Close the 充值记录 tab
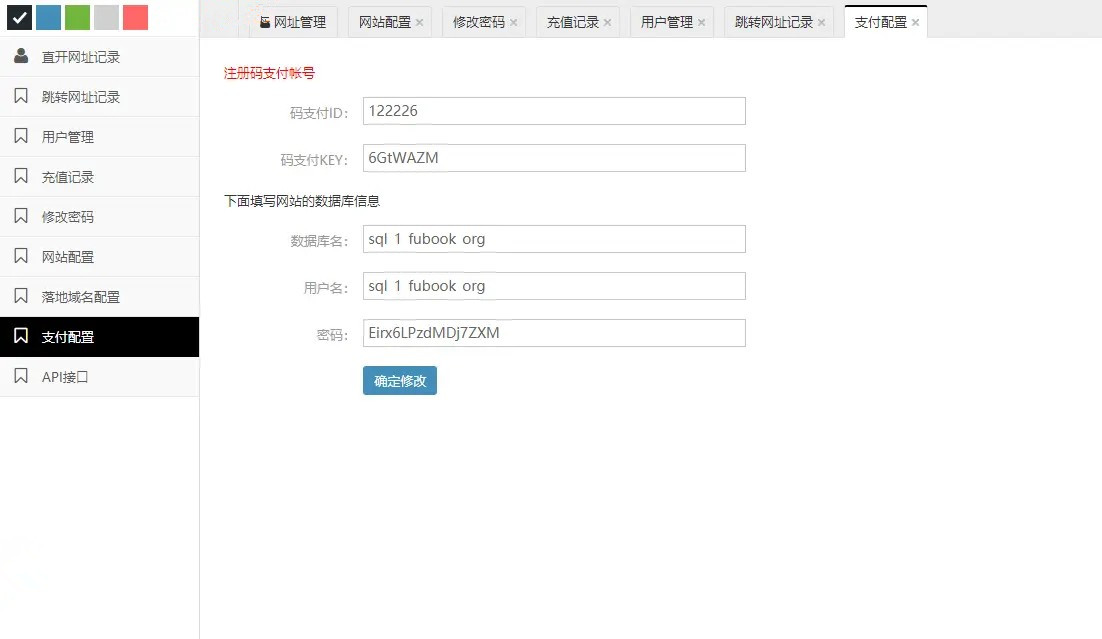 coord(607,22)
